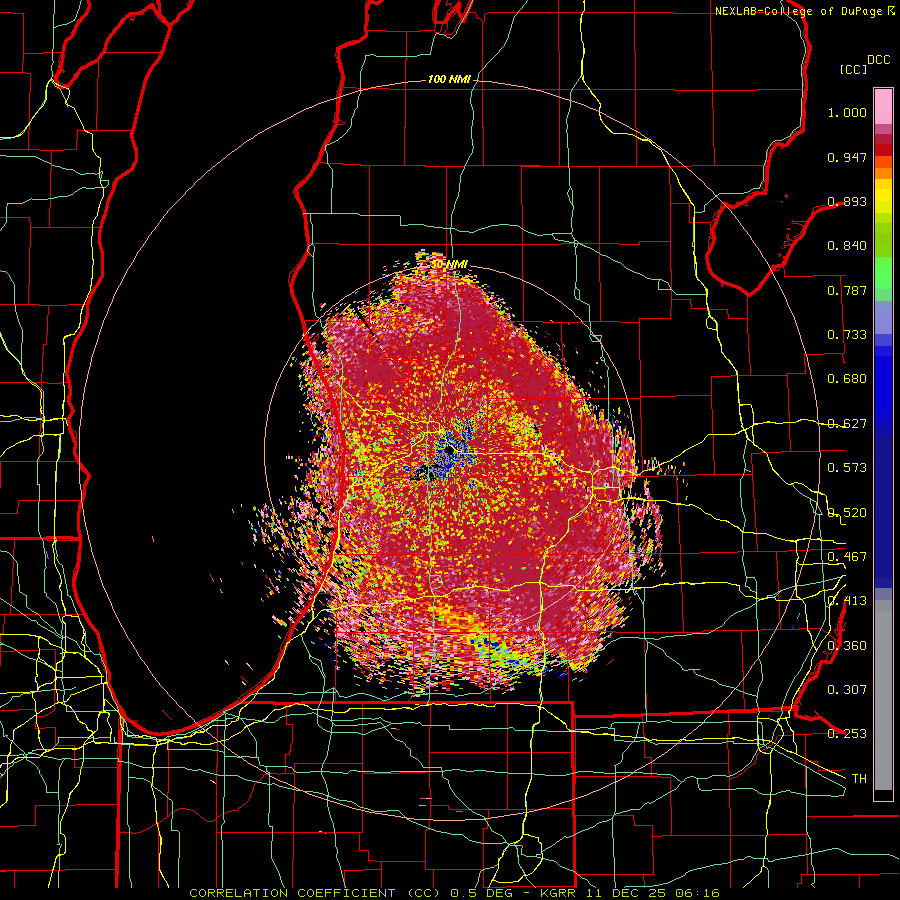Click the gray segment of the color bar

[883, 695]
